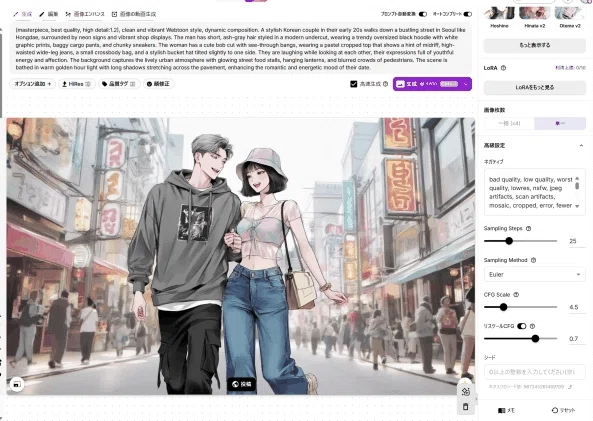This screenshot has height=421, width=593.
Task: Click the save icon on image
Action: tap(17, 384)
